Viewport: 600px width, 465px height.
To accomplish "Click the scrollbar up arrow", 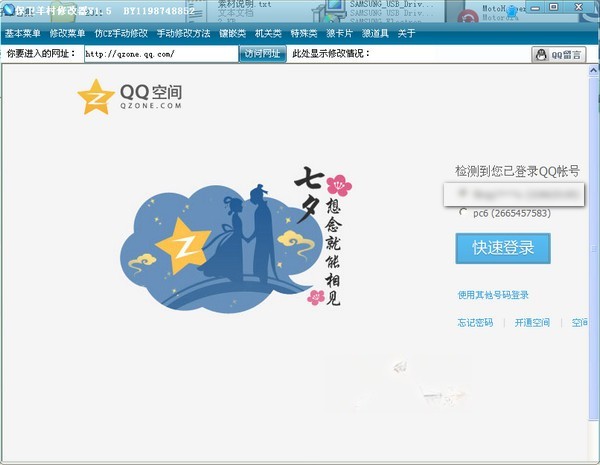I will click(x=593, y=70).
